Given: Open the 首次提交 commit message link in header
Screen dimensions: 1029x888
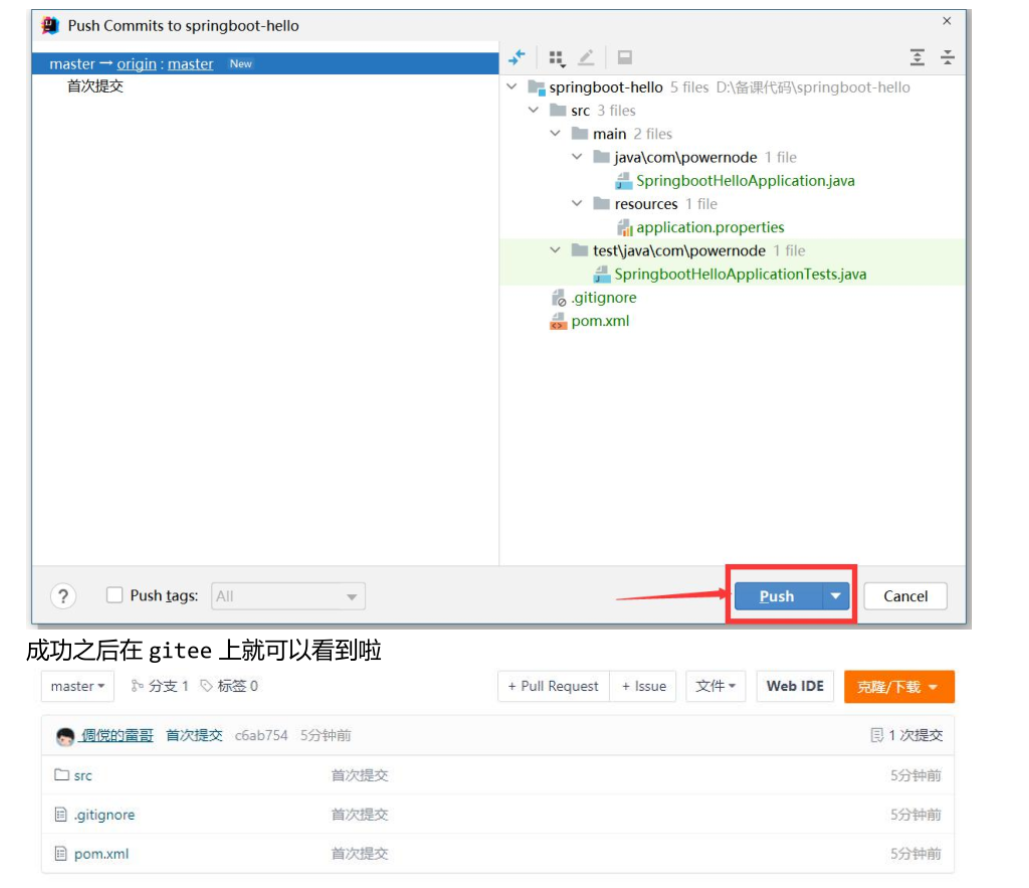Looking at the screenshot, I should [x=194, y=735].
